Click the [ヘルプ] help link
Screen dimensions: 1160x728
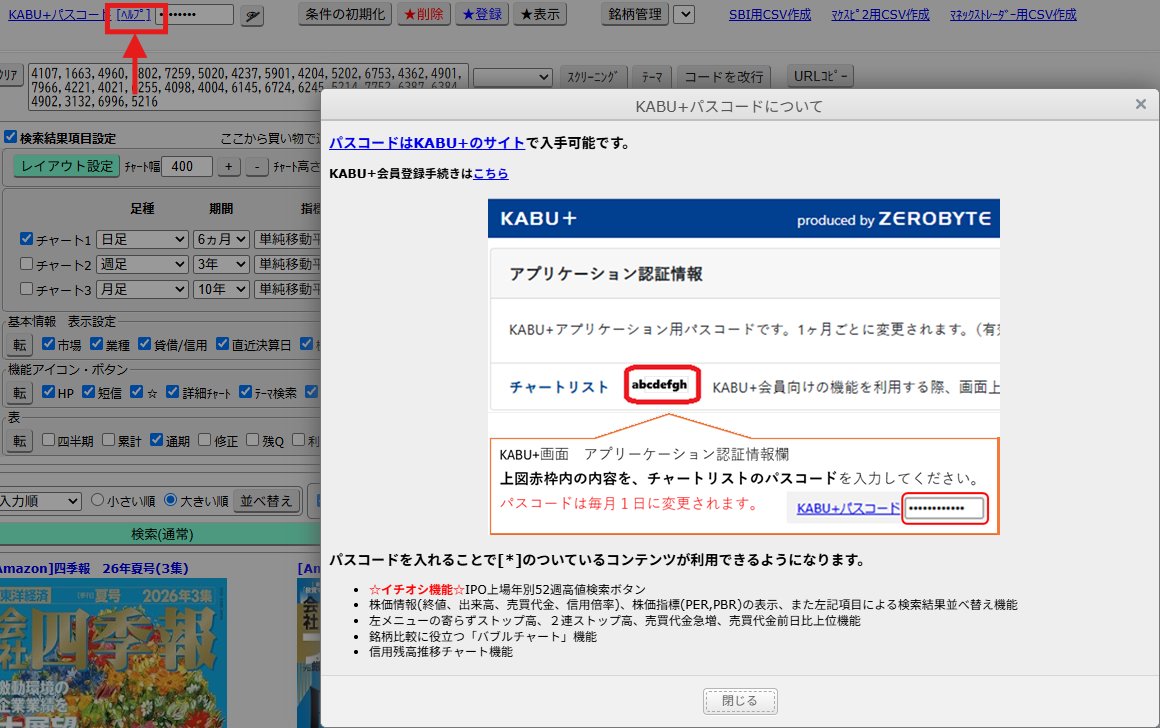coord(134,14)
